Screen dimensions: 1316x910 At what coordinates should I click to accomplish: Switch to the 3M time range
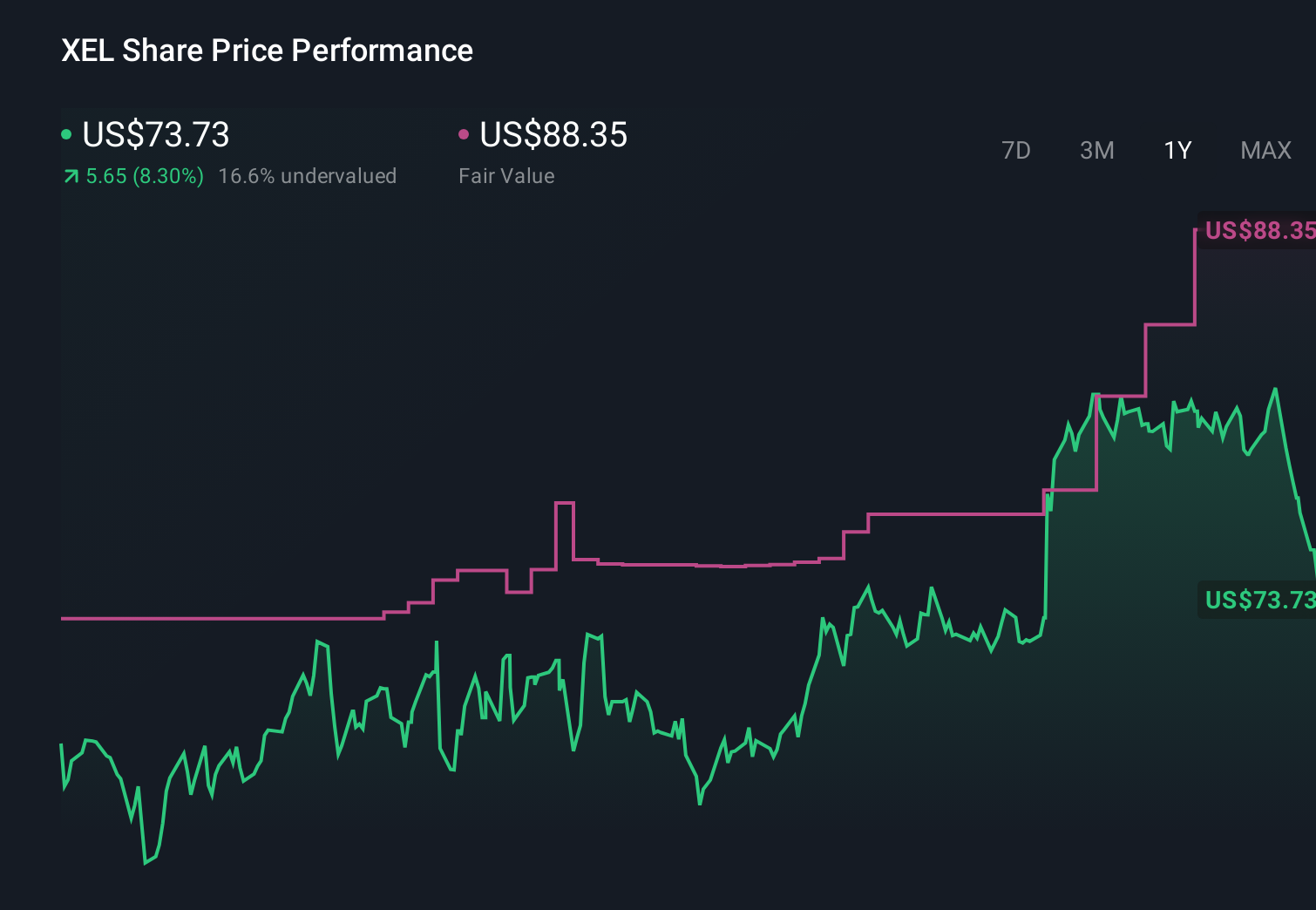click(x=1096, y=150)
